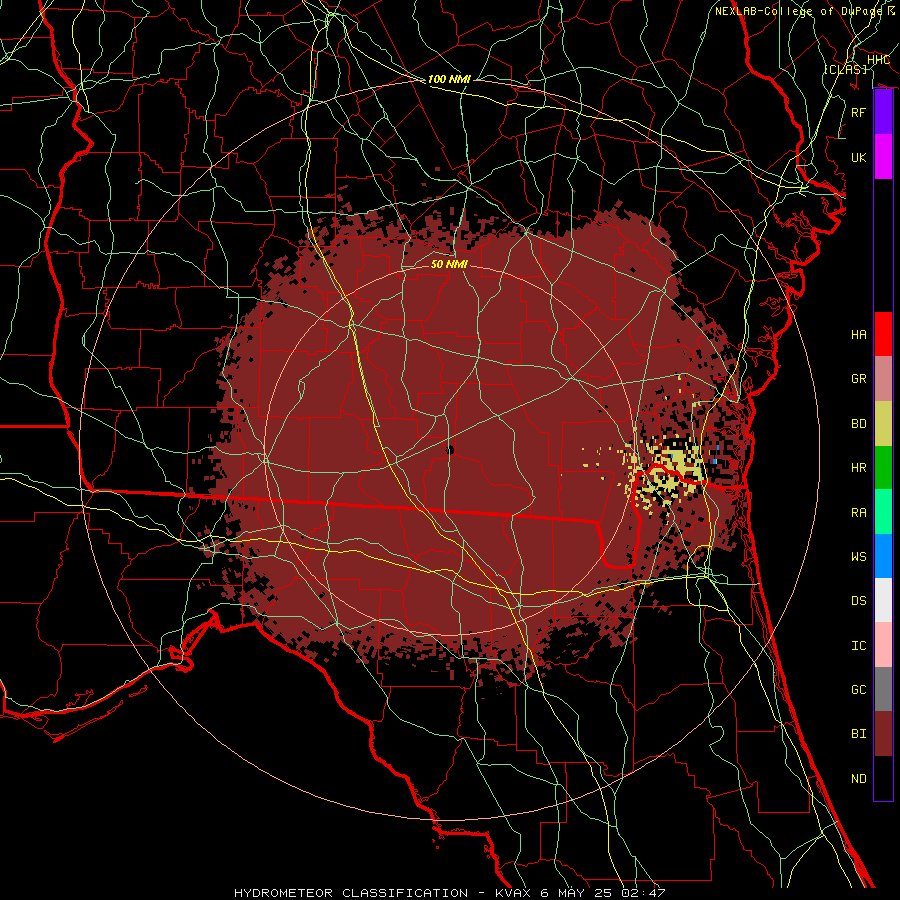Select the dark green HR legend swatch

883,468
